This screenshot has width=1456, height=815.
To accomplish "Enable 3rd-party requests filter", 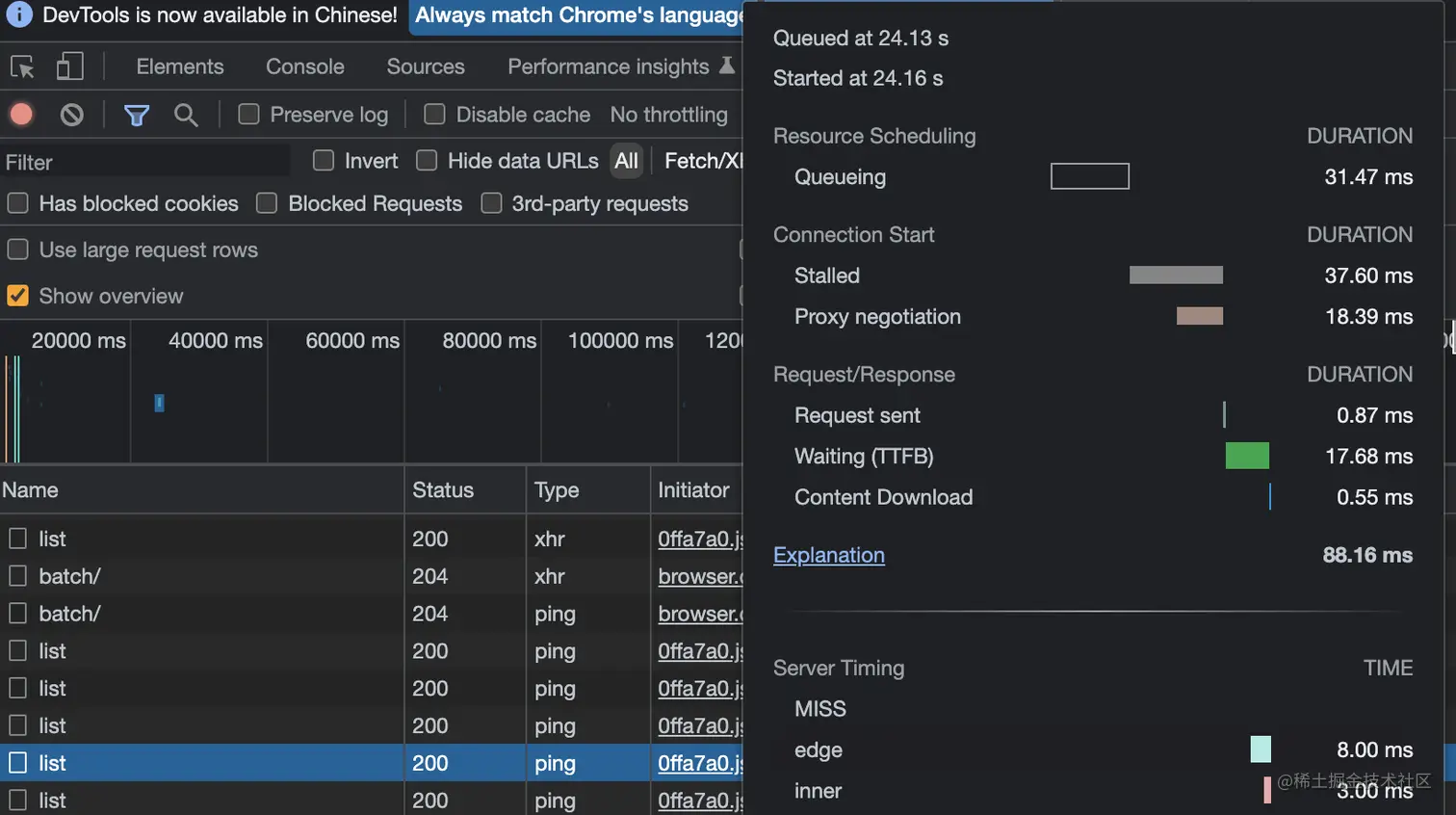I will click(491, 203).
